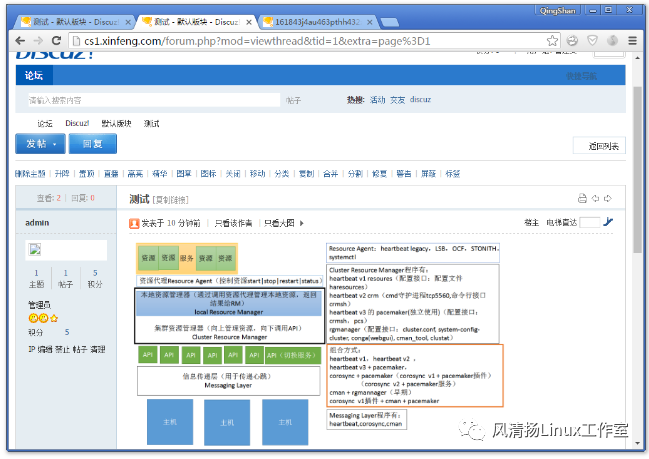Image resolution: width=649 pixels, height=459 pixels.
Task: Click the 置顶 moderation link
Action: (x=87, y=174)
